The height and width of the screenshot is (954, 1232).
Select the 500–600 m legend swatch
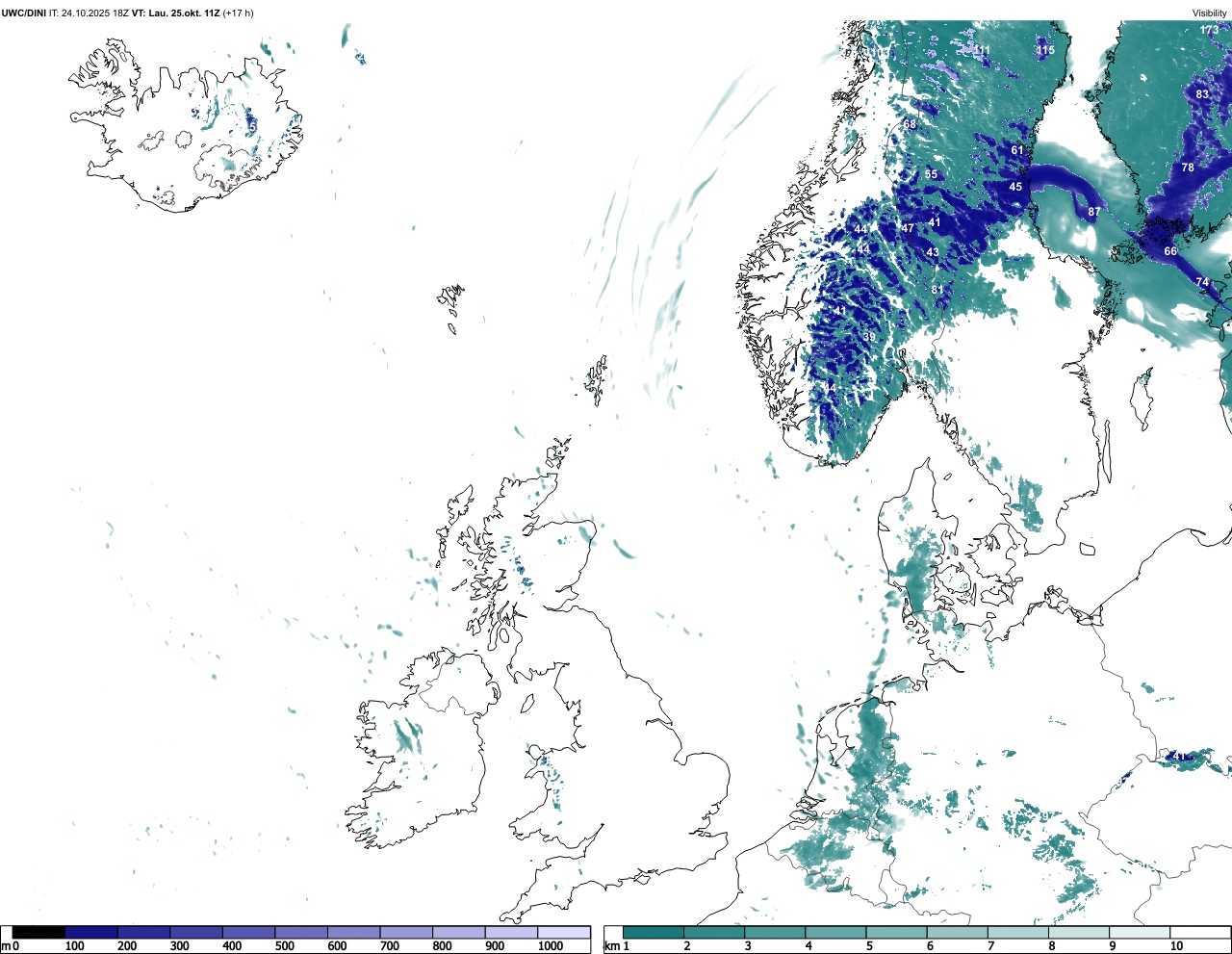tap(301, 932)
